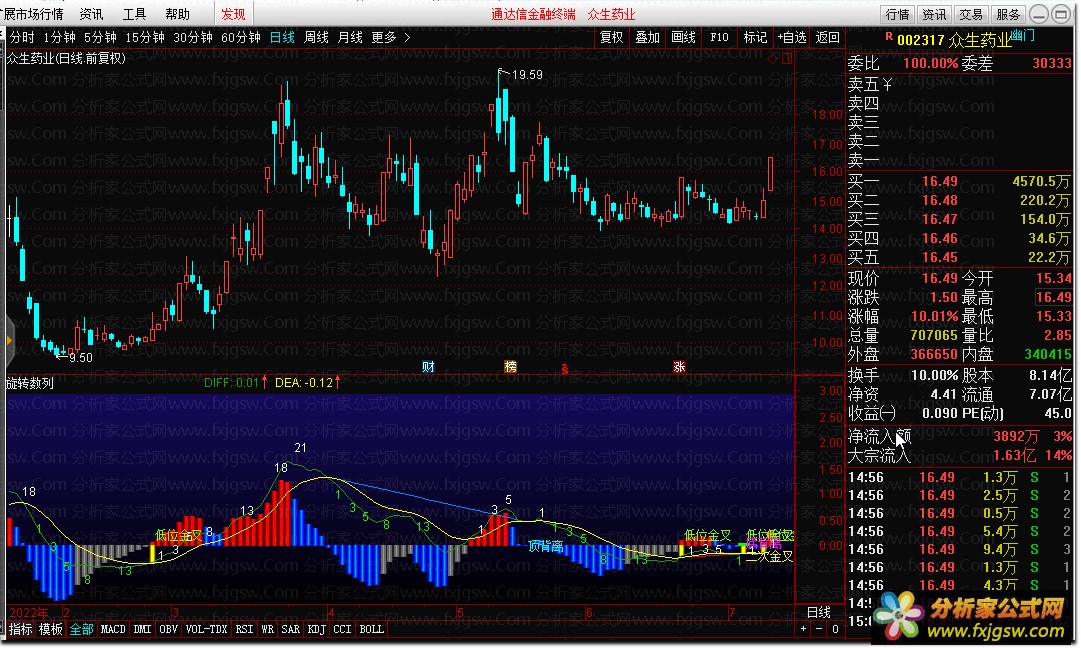This screenshot has width=1081, height=648.
Task: Open the 画线 drawing tools
Action: [683, 37]
